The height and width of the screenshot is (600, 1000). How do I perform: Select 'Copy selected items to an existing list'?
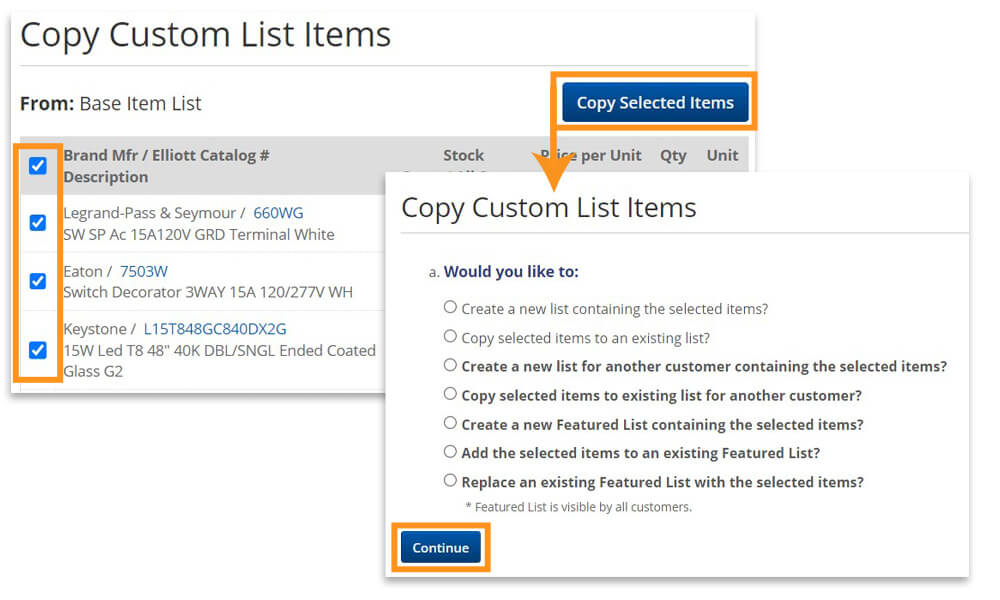coord(450,336)
